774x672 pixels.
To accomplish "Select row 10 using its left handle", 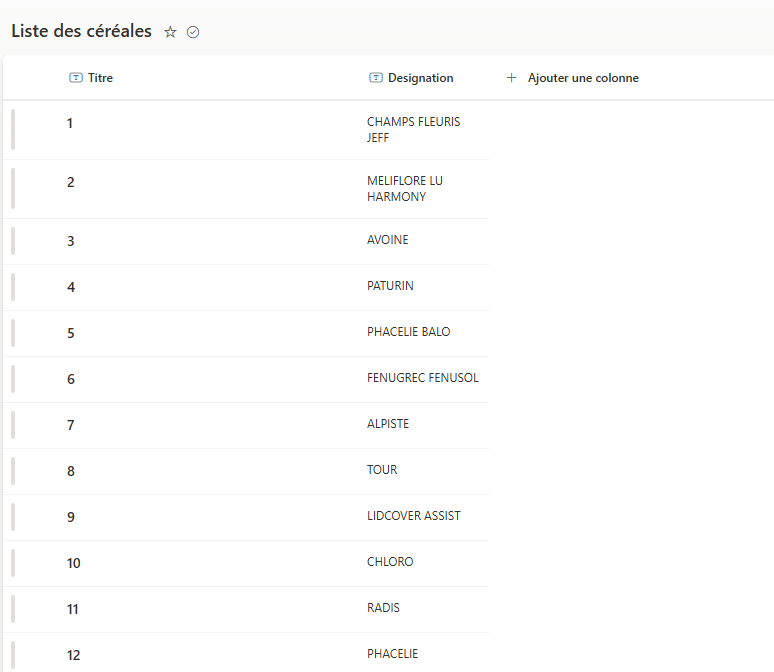I will 13,563.
